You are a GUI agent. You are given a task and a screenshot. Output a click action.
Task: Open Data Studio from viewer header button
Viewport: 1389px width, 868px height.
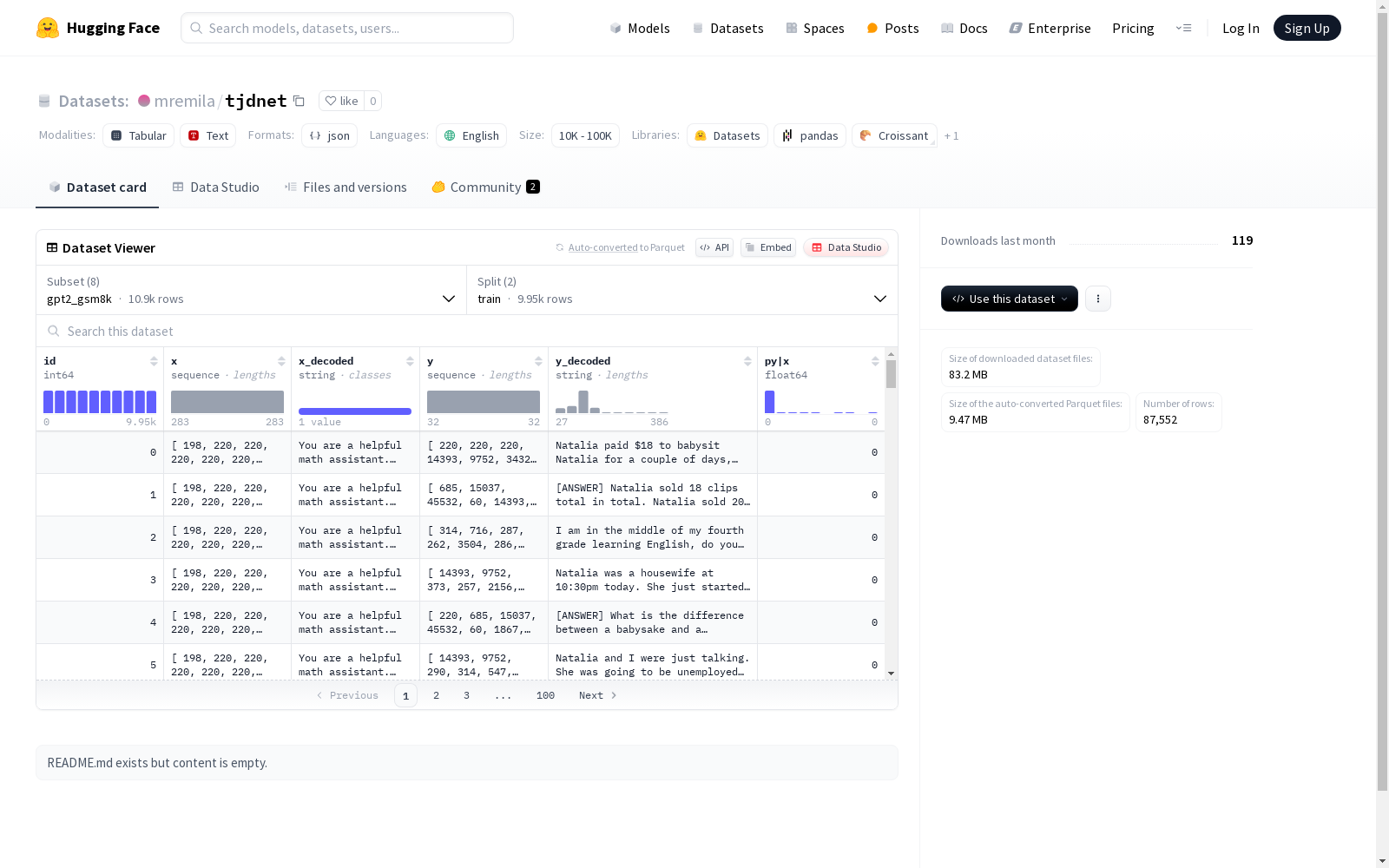click(846, 247)
